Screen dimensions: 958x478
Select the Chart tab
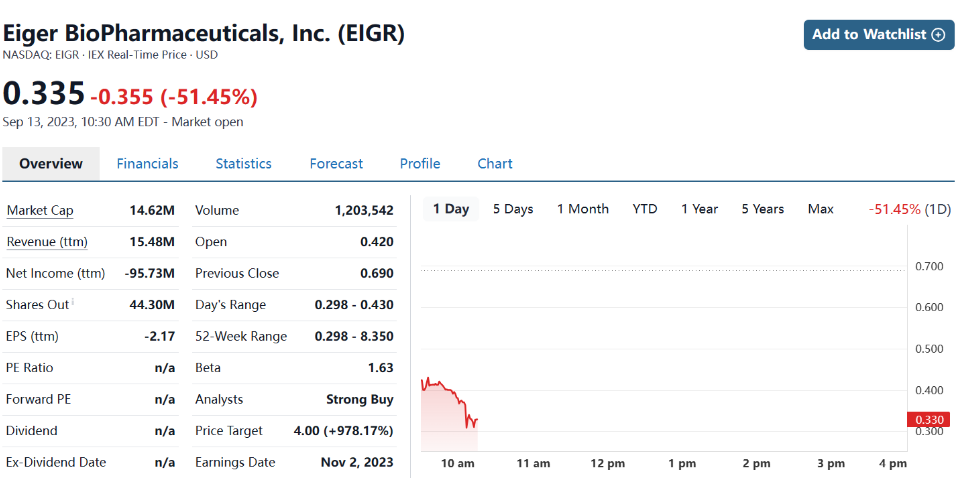(495, 164)
